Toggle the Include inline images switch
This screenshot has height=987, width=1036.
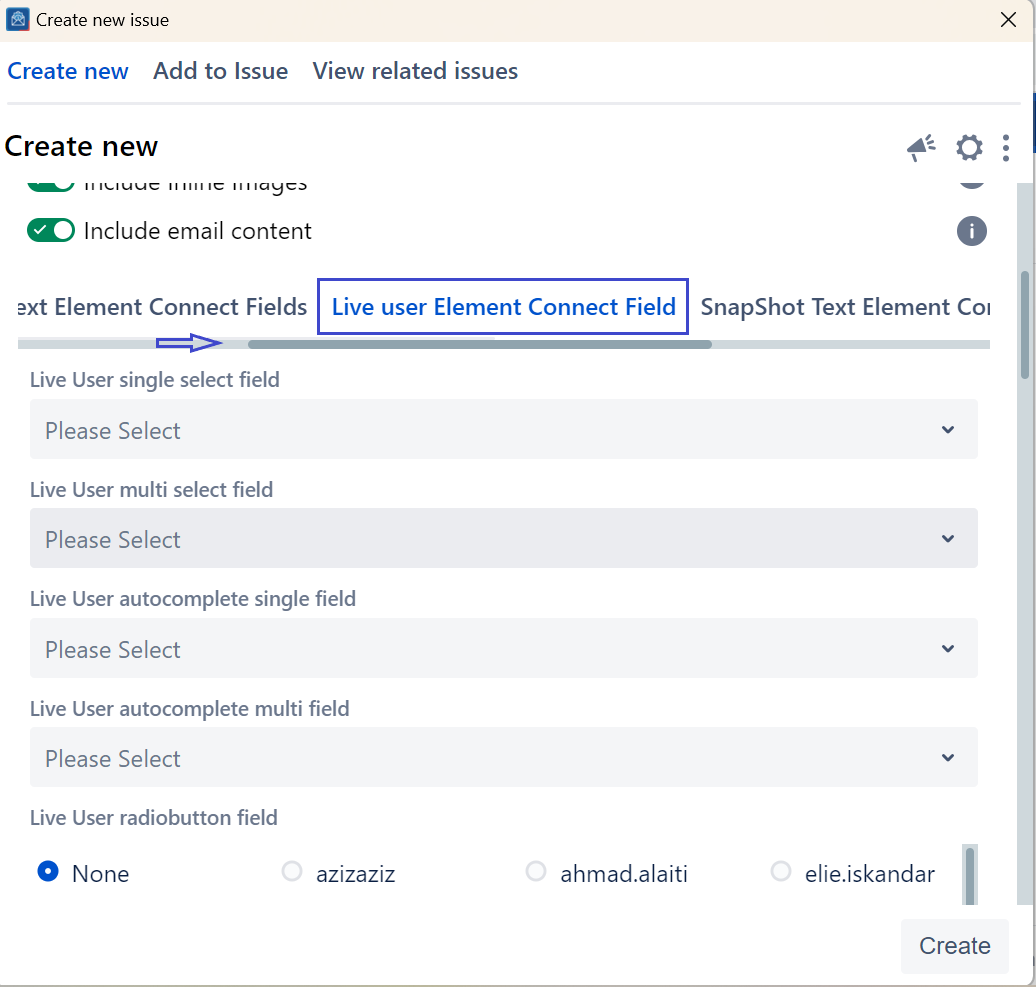pos(51,185)
